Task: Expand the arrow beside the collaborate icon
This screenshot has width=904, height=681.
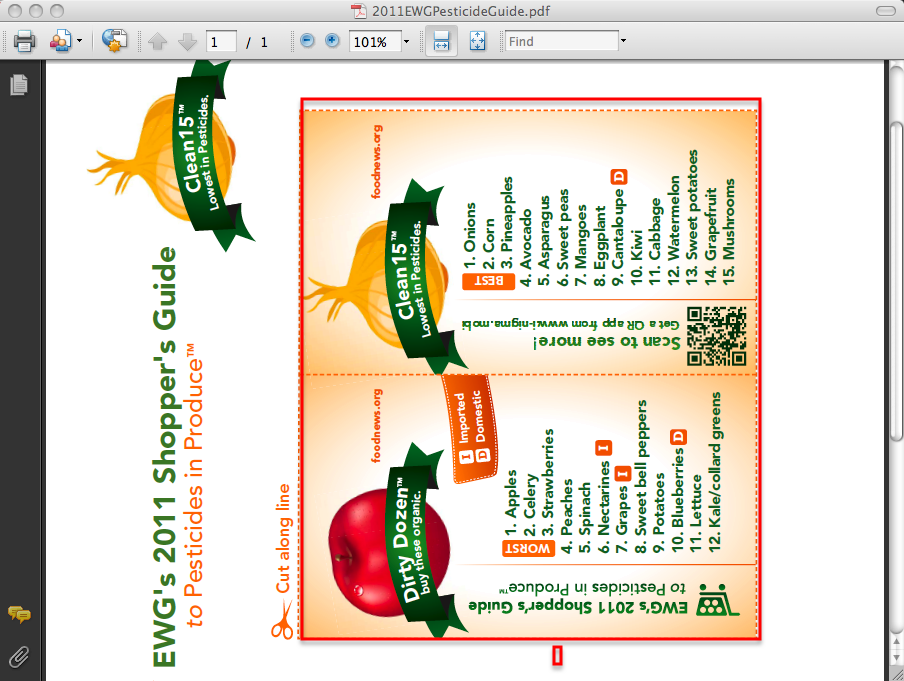Action: [80, 42]
